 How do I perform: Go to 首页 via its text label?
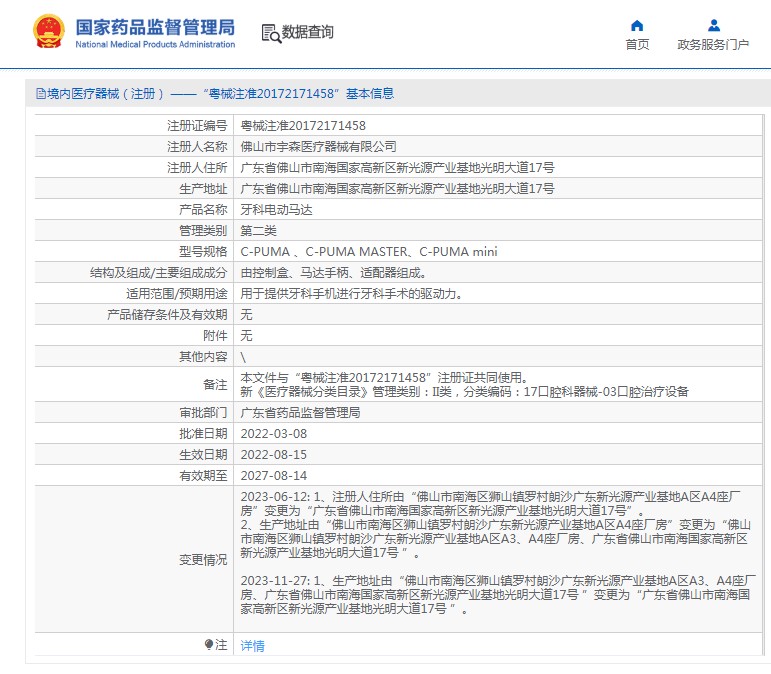coord(637,45)
